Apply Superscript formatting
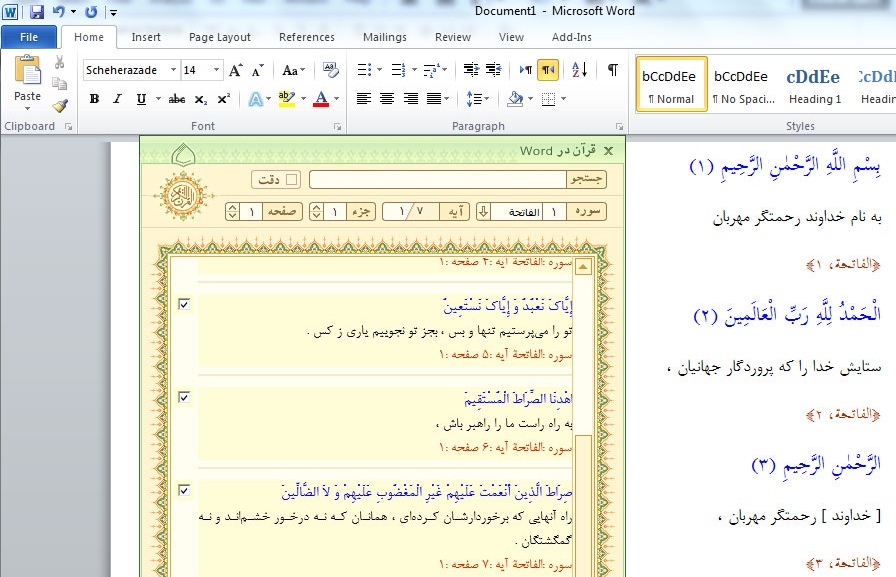896x577 pixels. 223,99
